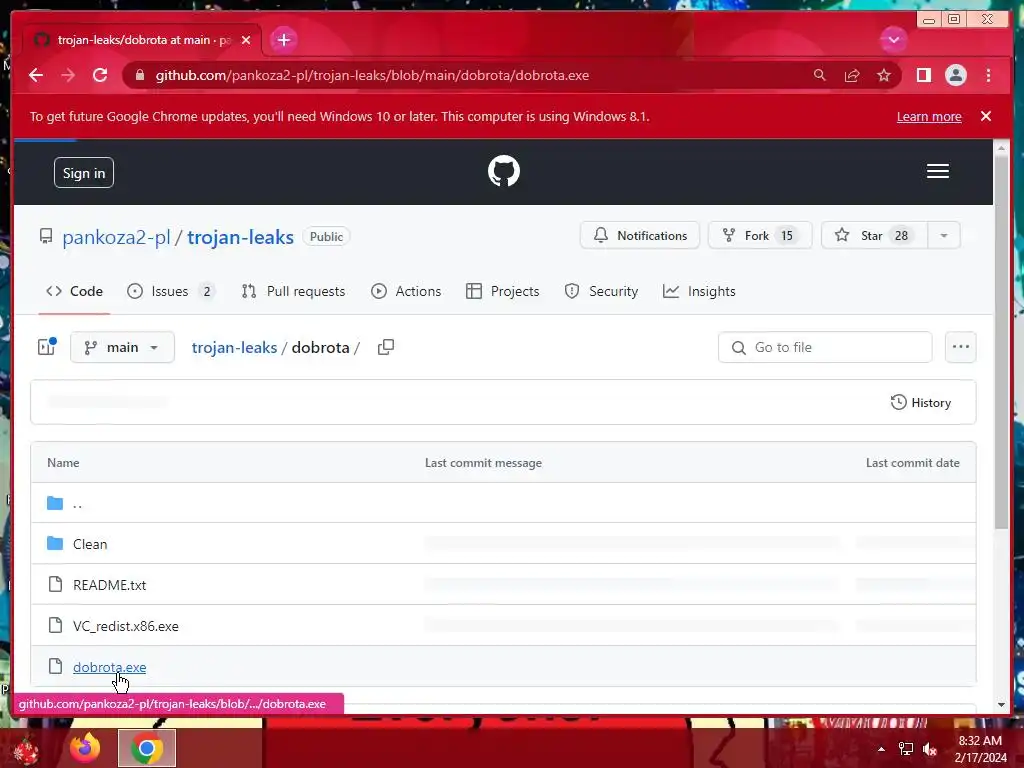Click the share page icon in address bar

tap(852, 75)
